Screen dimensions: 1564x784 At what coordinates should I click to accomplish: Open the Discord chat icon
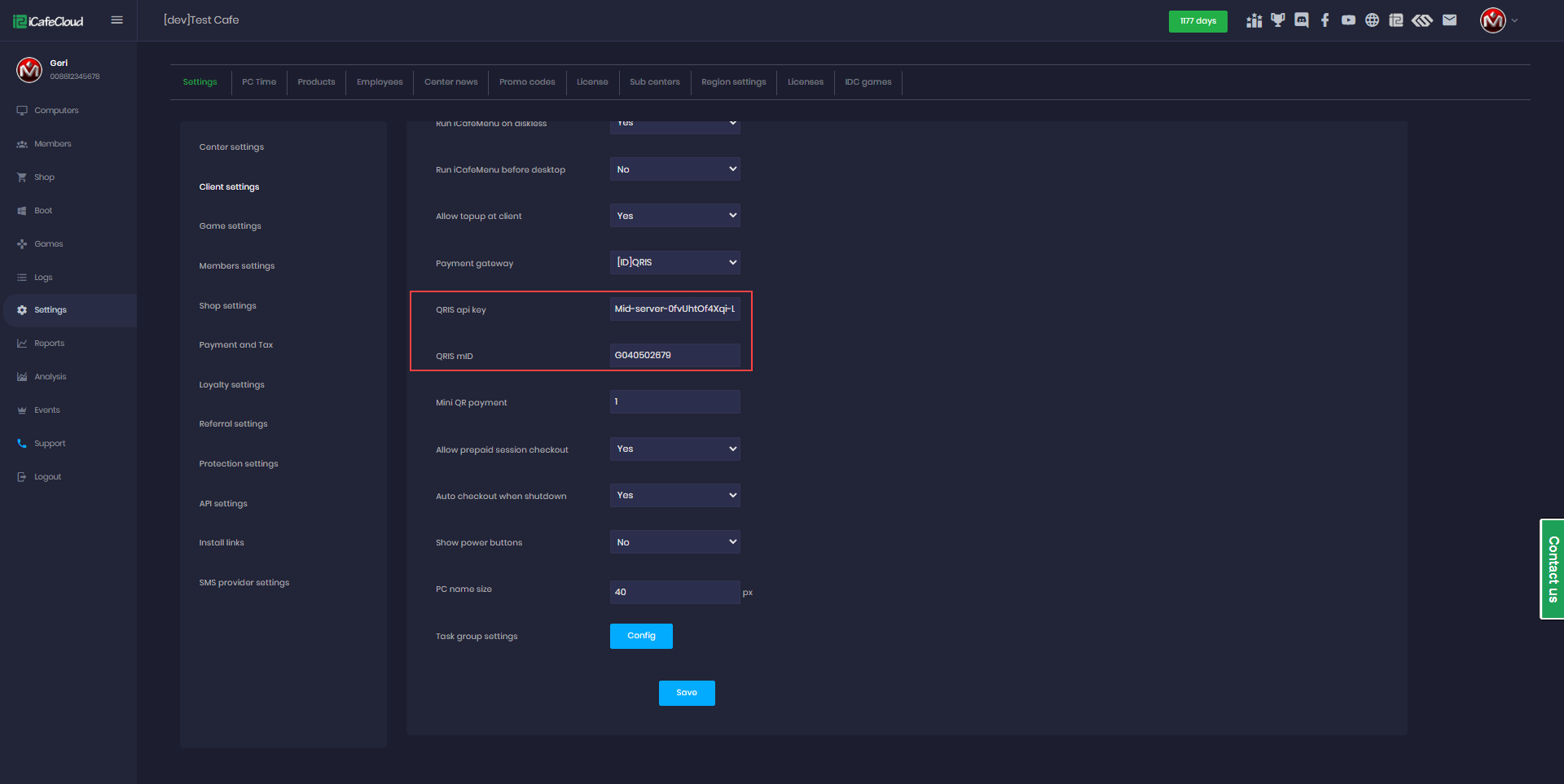pos(1301,20)
